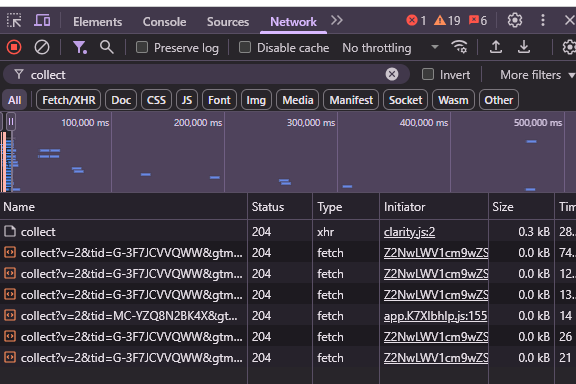Image resolution: width=576 pixels, height=384 pixels.
Task: Open network panel settings gear
Action: 569,47
